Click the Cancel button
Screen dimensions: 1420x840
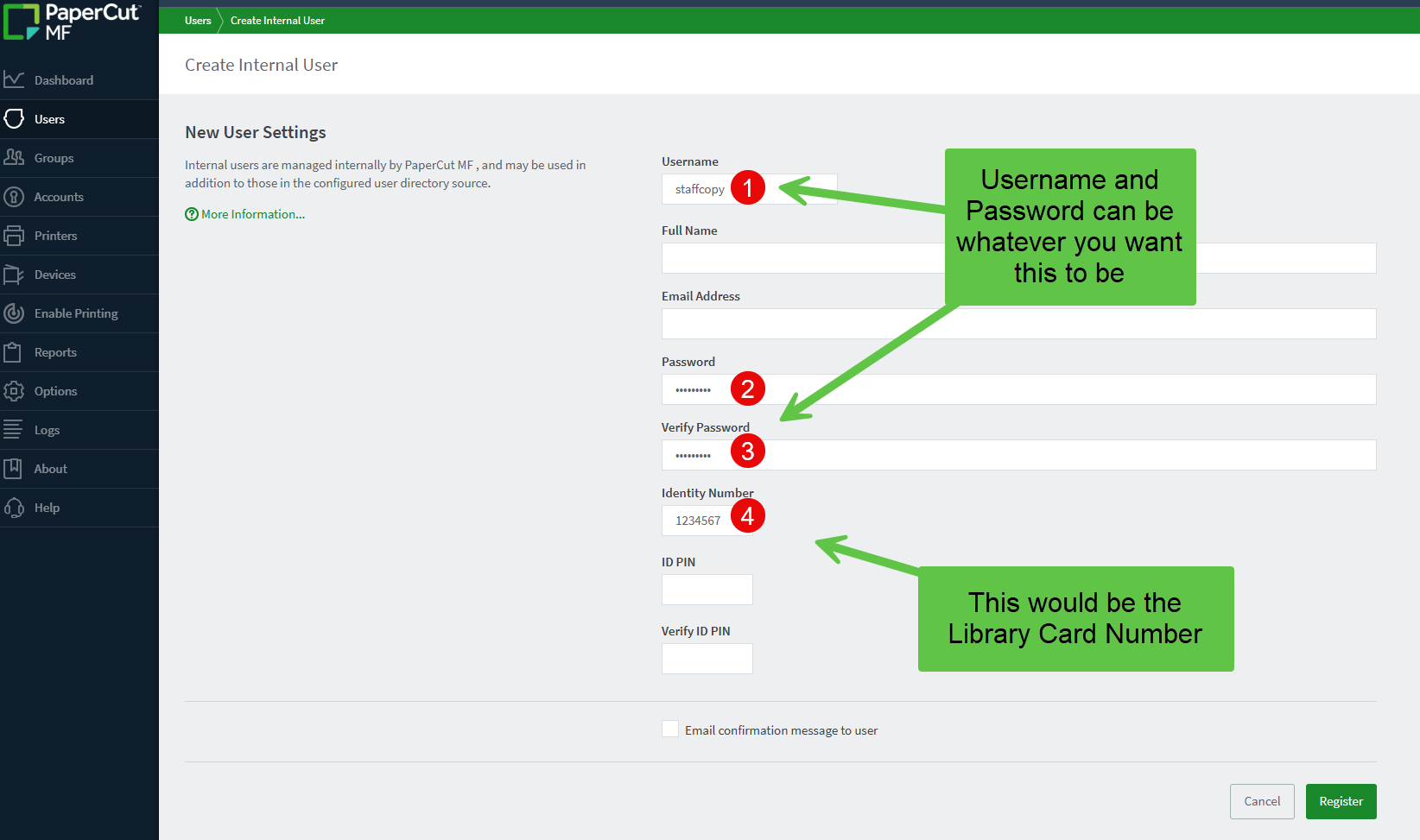click(x=1262, y=801)
